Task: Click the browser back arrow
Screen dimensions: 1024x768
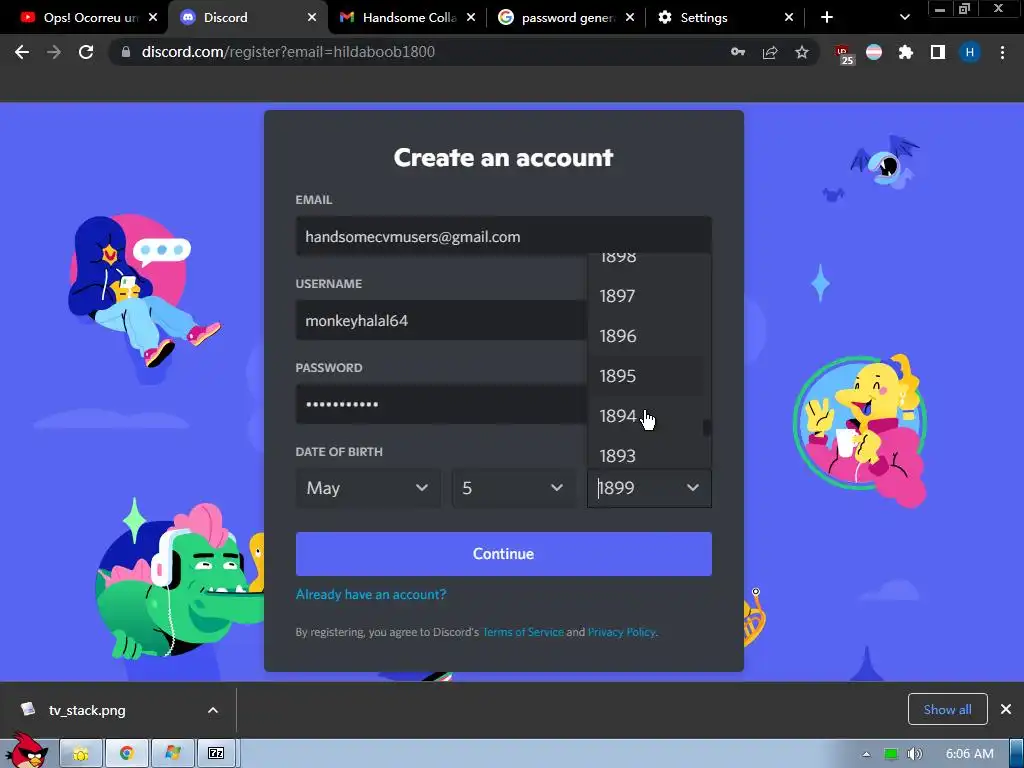Action: click(x=22, y=52)
